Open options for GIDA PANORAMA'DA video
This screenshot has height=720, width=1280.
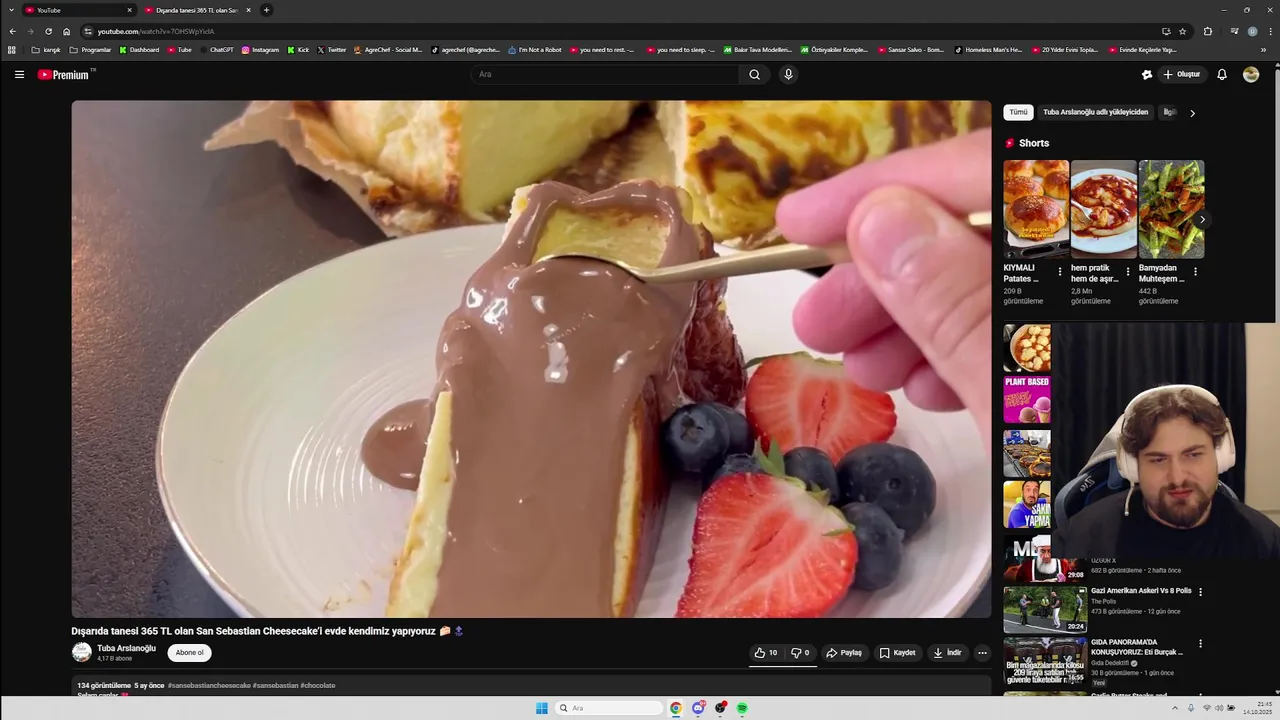1201,644
